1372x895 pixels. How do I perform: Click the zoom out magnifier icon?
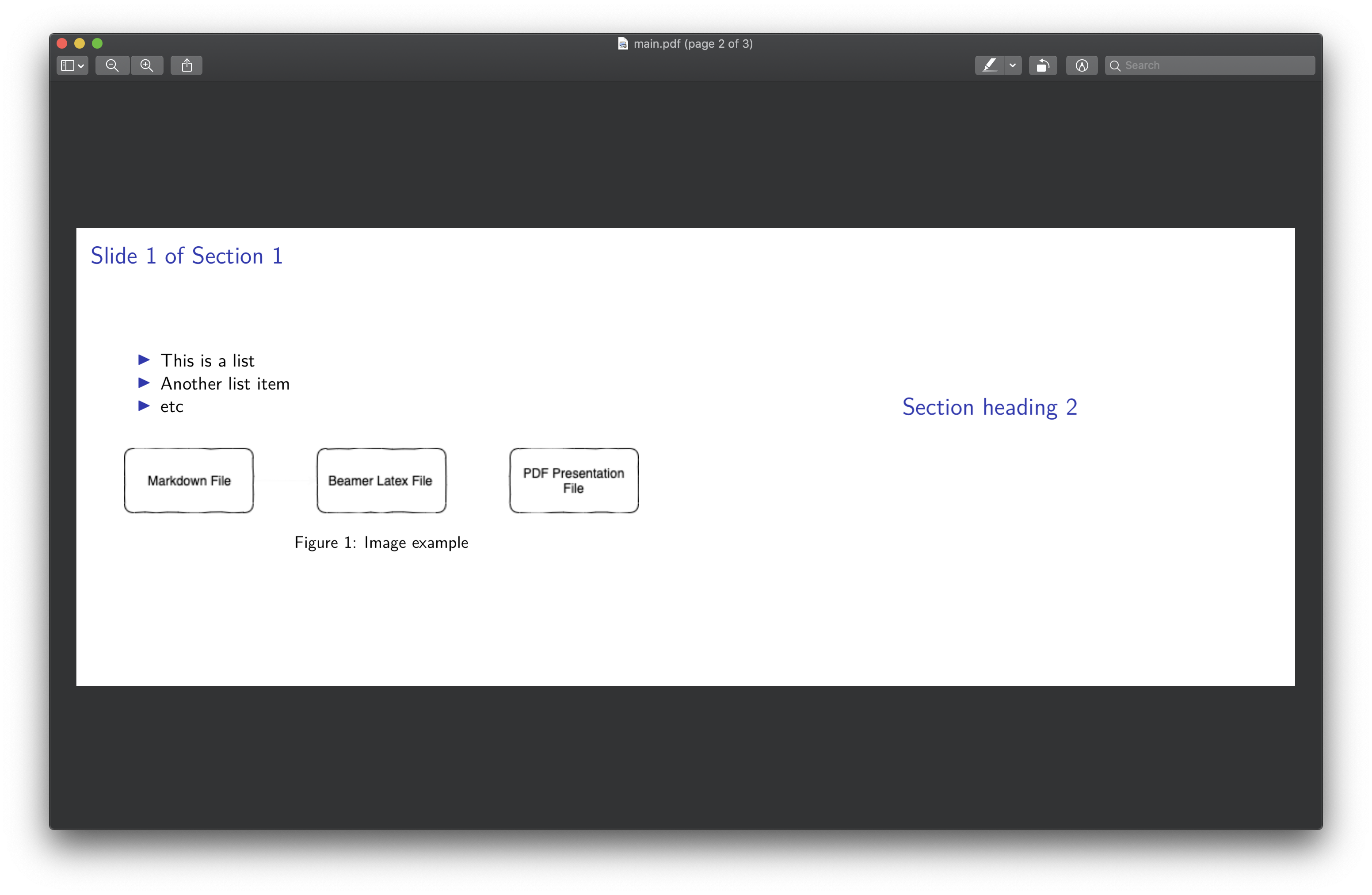click(112, 66)
